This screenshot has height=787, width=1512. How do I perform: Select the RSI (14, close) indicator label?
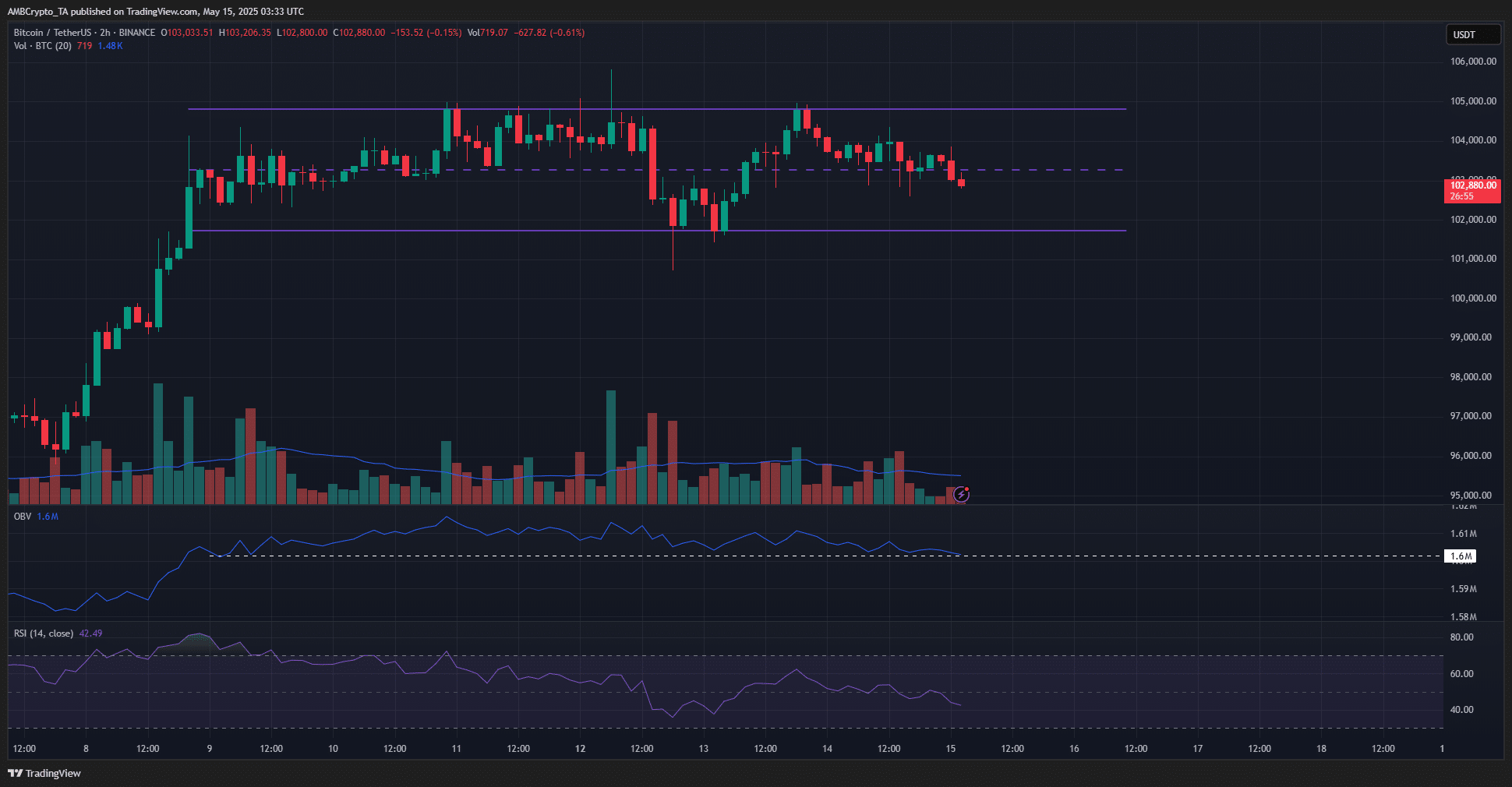click(44, 633)
